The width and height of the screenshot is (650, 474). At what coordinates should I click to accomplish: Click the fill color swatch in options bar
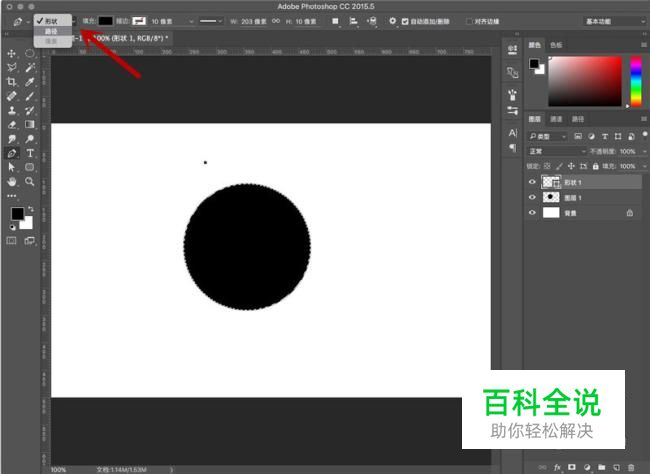105,20
